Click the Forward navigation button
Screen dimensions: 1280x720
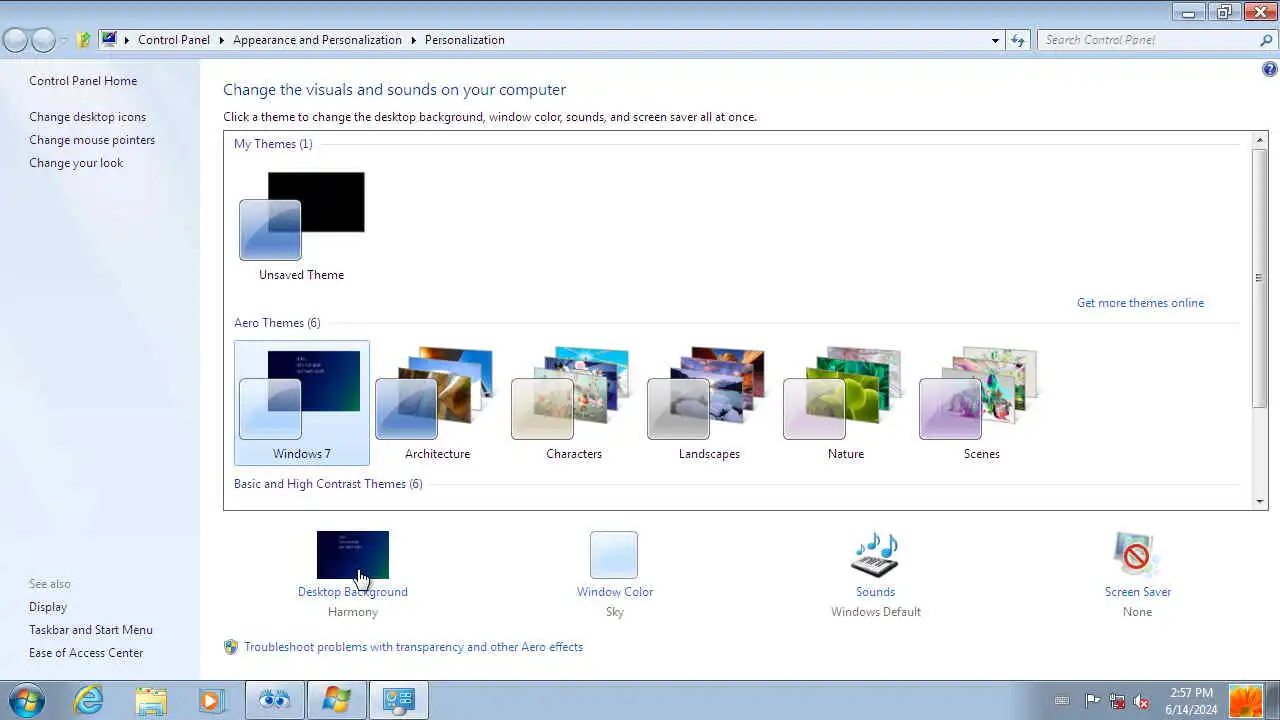[x=43, y=40]
